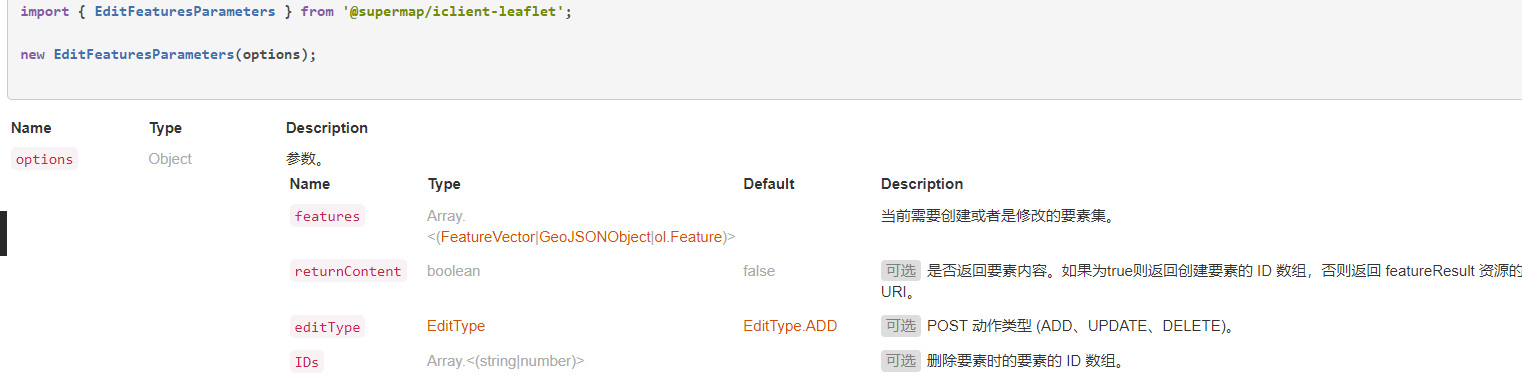Open the EditType link in Type column
1522x387 pixels.
pyautogui.click(x=456, y=326)
